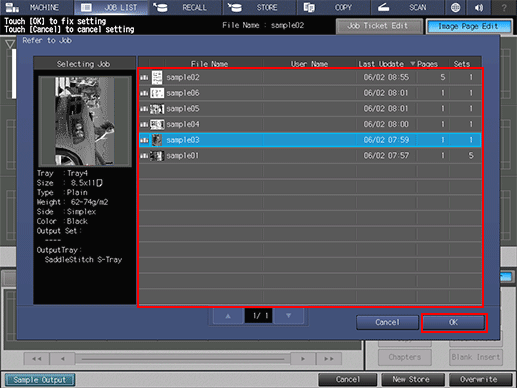The width and height of the screenshot is (517, 388).
Task: Sort by File Name column header
Action: tap(209, 64)
